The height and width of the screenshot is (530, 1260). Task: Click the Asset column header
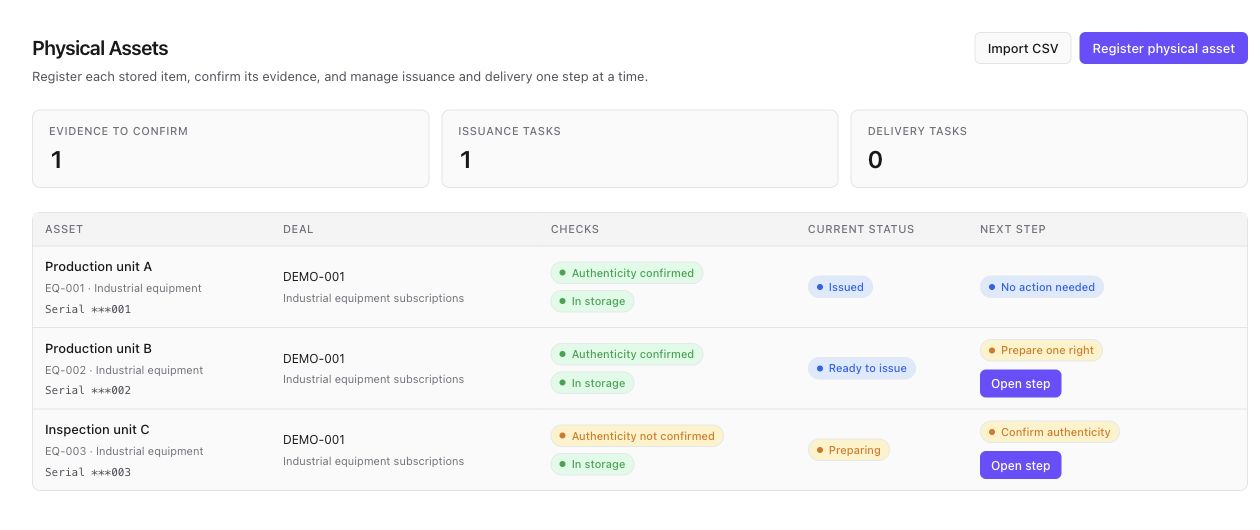click(x=64, y=229)
